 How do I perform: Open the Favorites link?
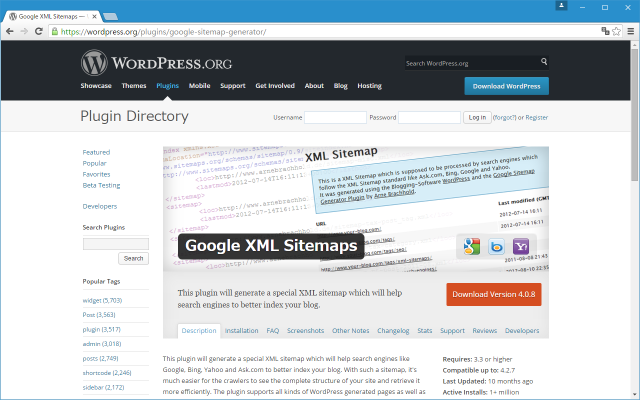[x=96, y=174]
